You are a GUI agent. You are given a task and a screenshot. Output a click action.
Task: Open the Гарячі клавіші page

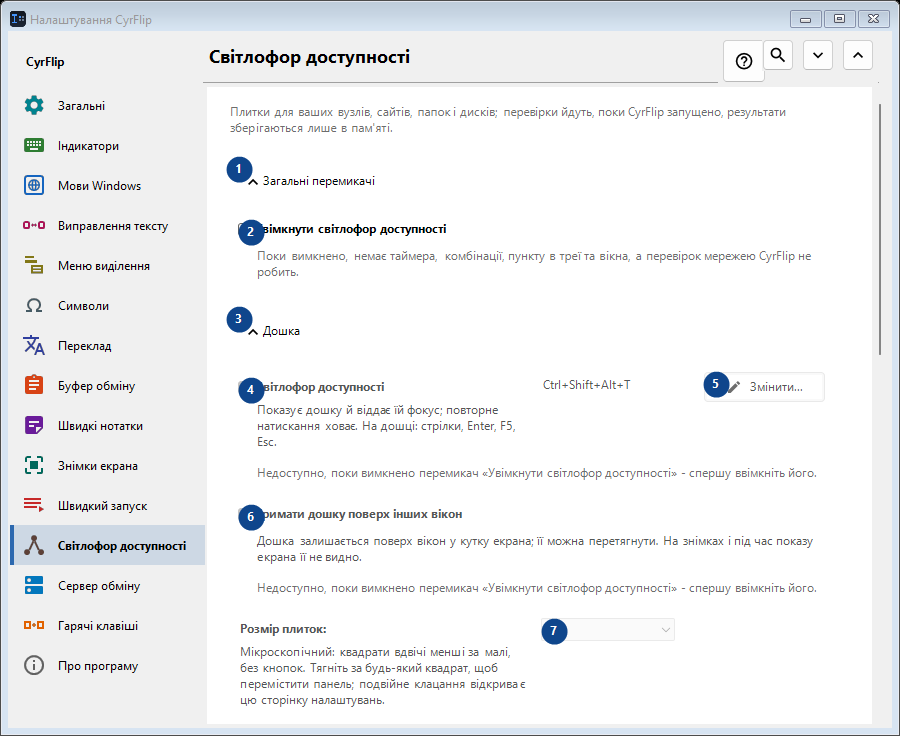point(107,626)
